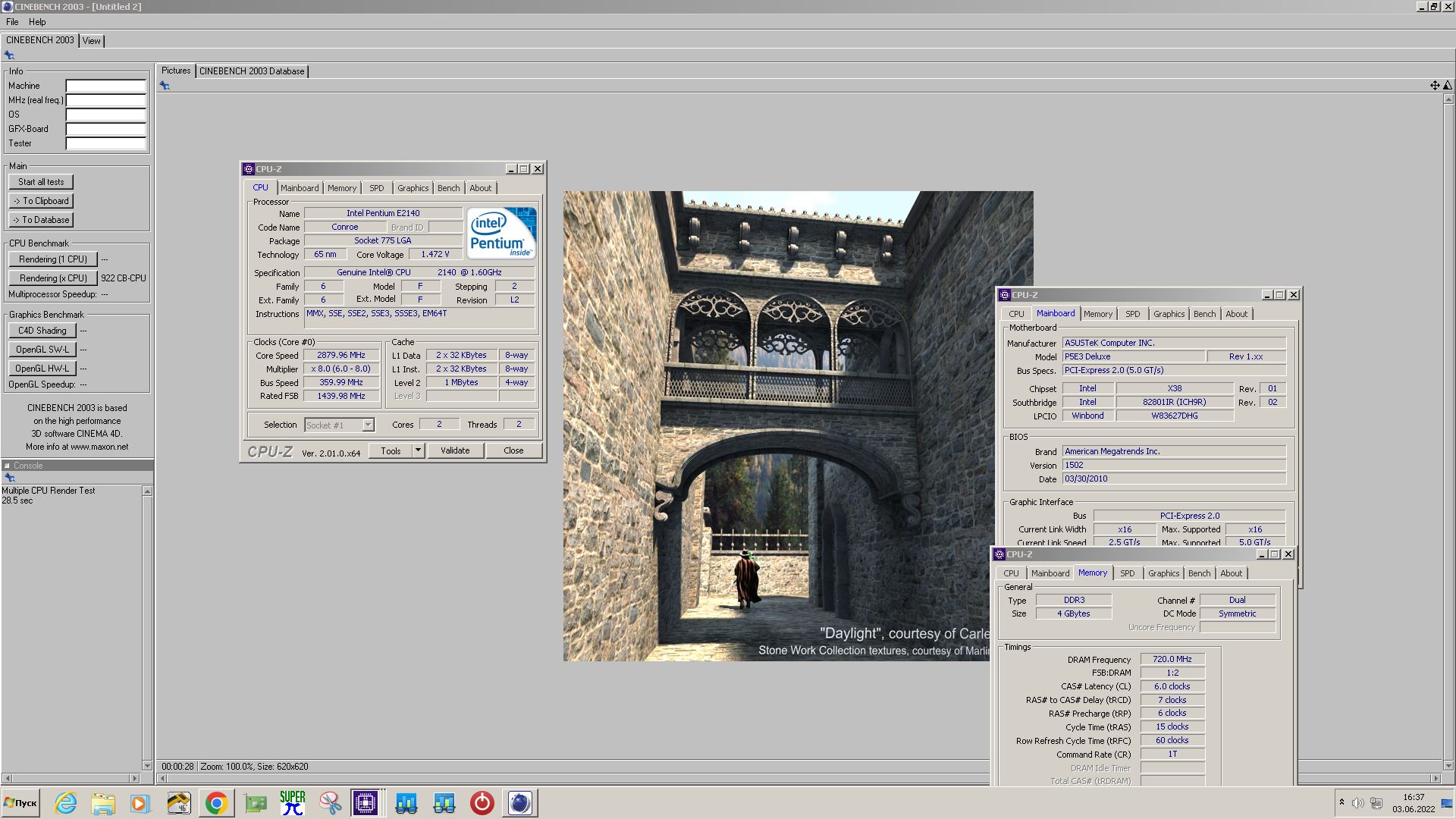The image size is (1456, 819).
Task: Click the Multiple CPU Render Test console line
Action: (49, 491)
